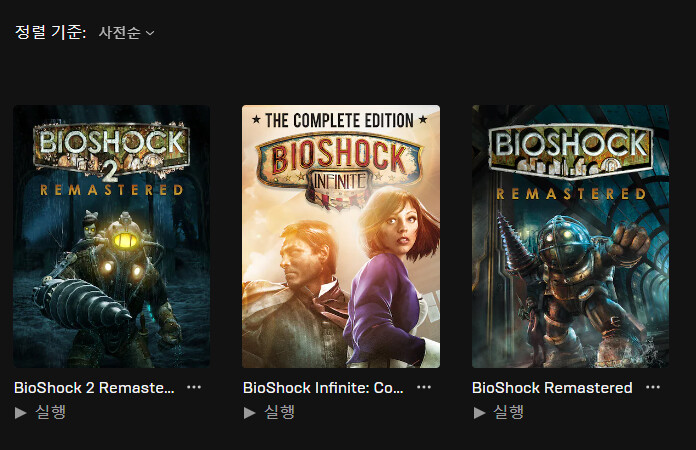Click play triangle icon under BioShock Infinite
Image resolution: width=696 pixels, height=450 pixels.
249,413
